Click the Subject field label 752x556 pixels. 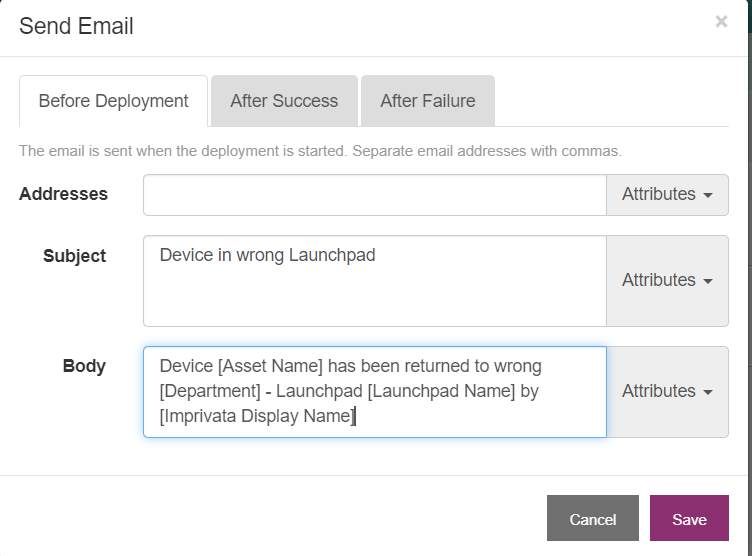(x=74, y=256)
